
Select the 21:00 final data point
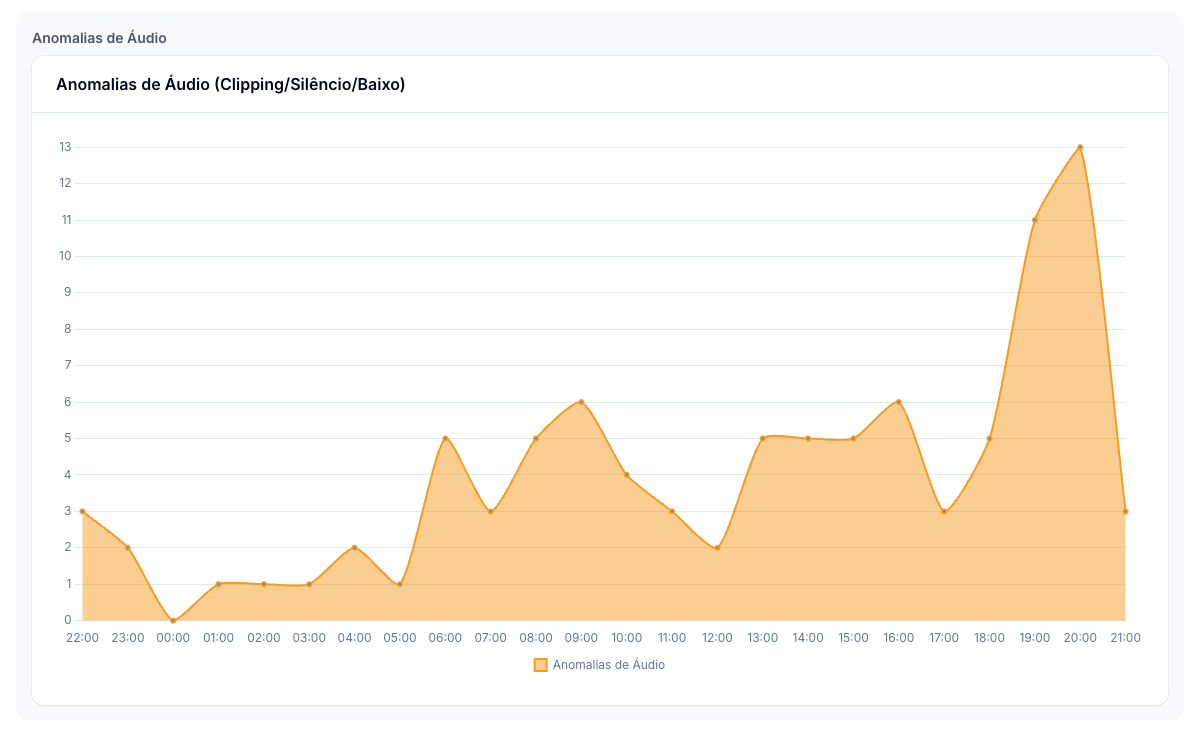[x=1125, y=511]
